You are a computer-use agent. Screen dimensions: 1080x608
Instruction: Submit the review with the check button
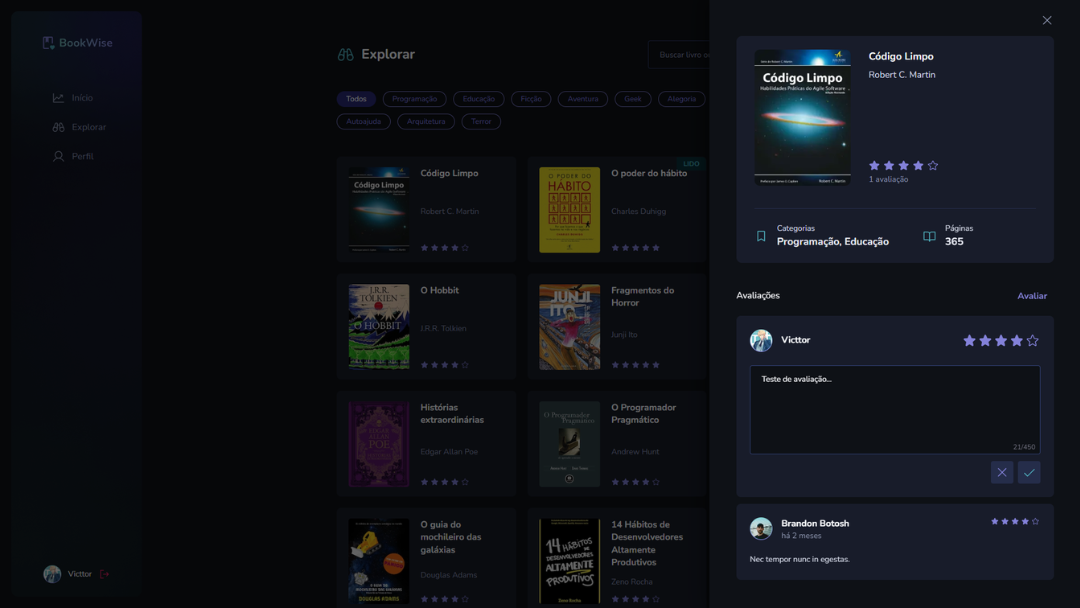point(1029,472)
